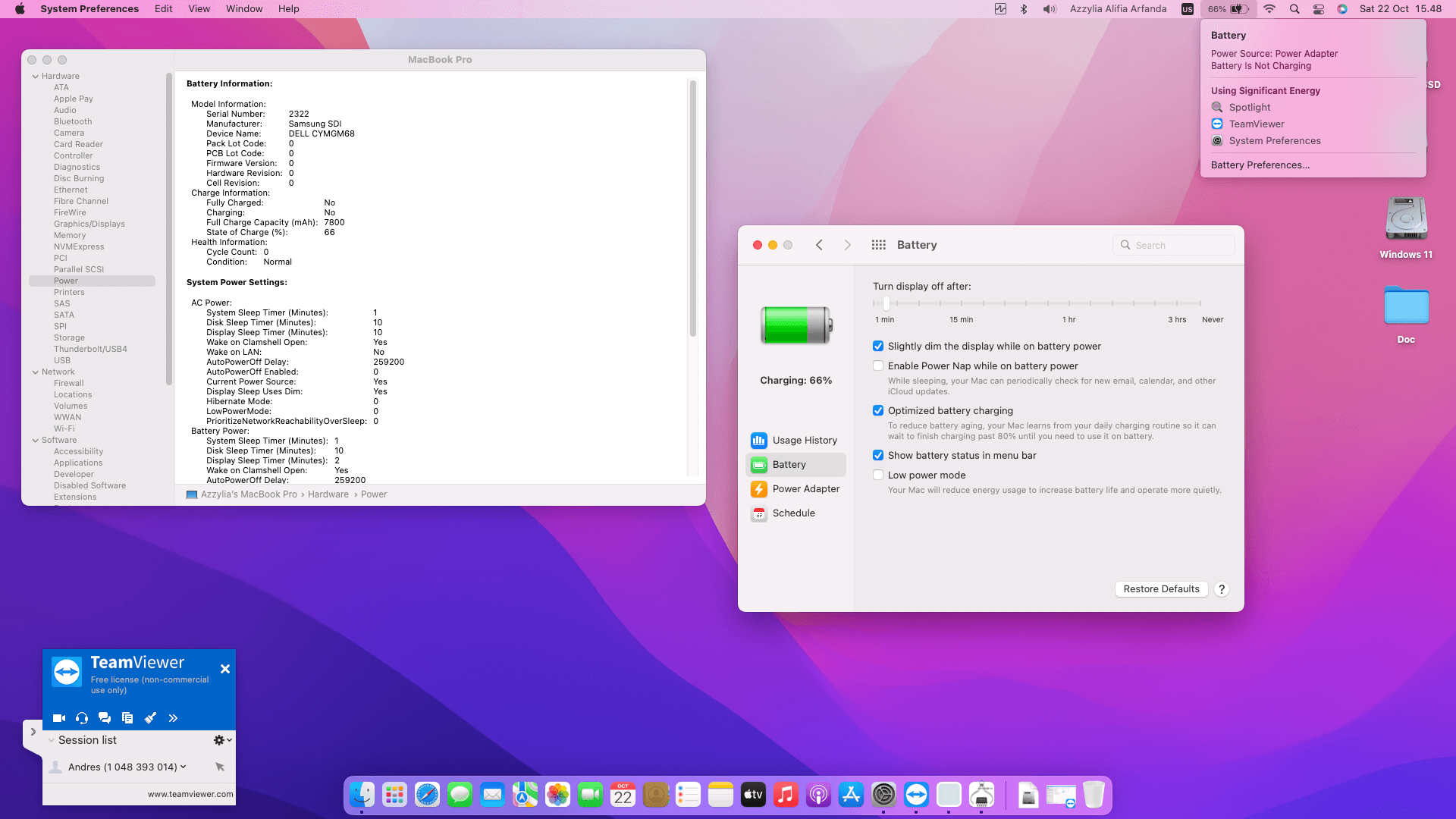Image resolution: width=1456 pixels, height=819 pixels.
Task: Toggle Optimized battery charging
Action: pyautogui.click(x=878, y=411)
